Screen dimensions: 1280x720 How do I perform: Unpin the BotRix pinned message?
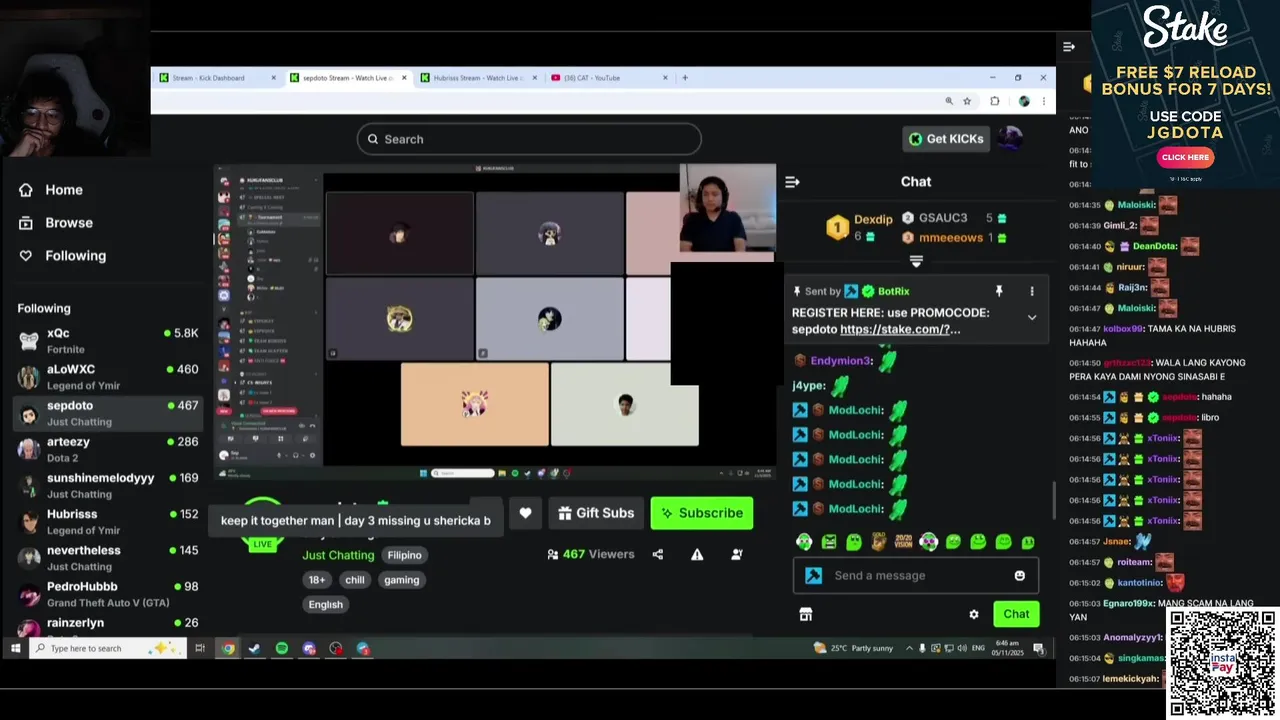pyautogui.click(x=998, y=291)
